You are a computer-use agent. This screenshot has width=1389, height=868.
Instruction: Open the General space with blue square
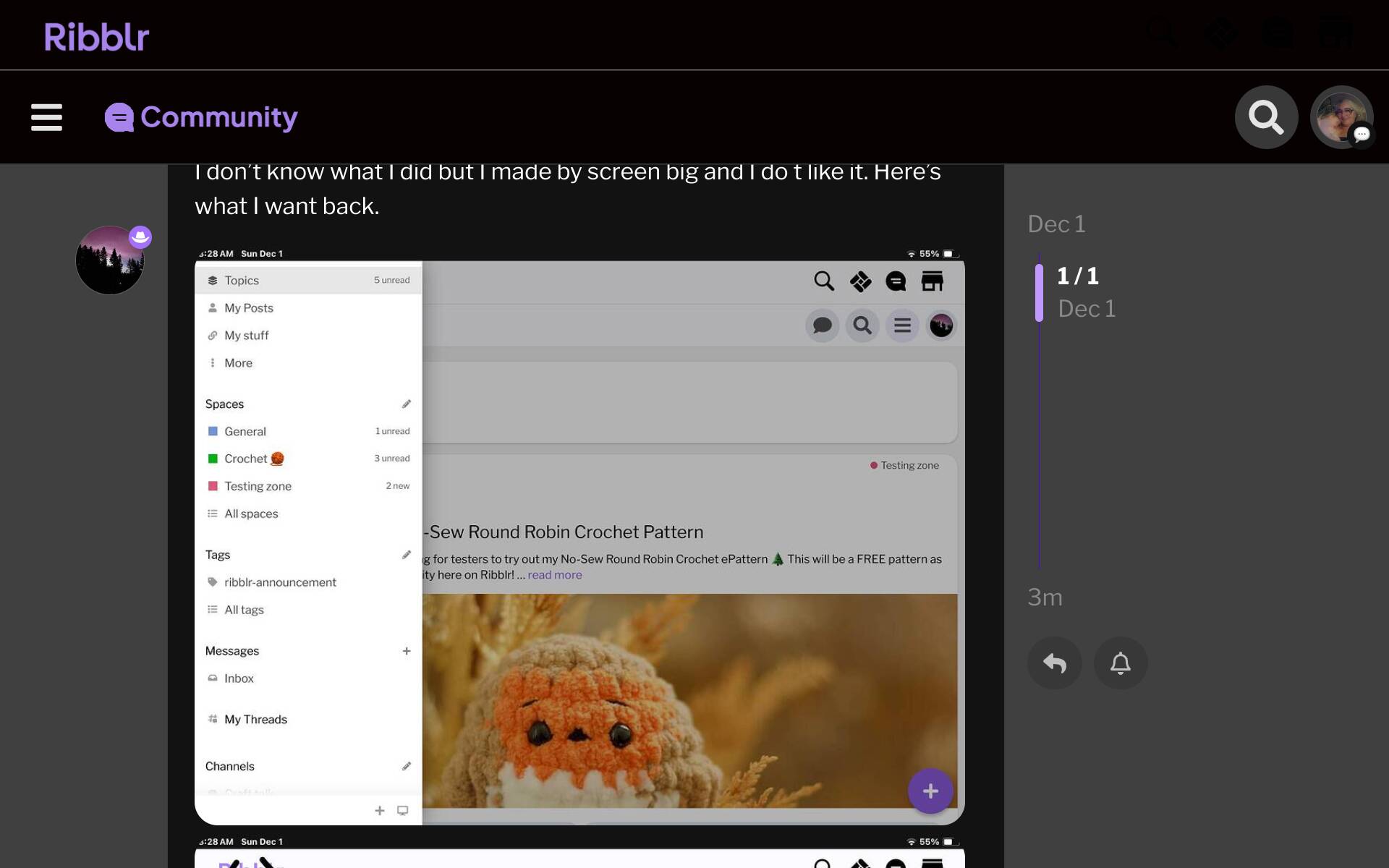[308, 431]
